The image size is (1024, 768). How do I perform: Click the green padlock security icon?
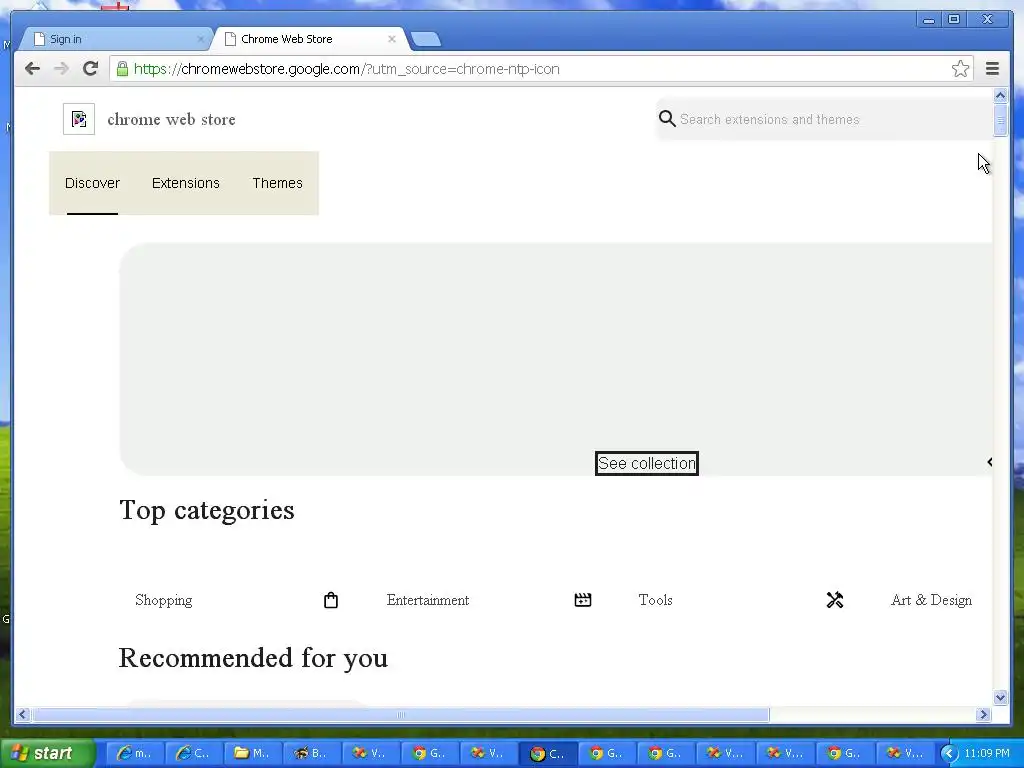click(122, 69)
